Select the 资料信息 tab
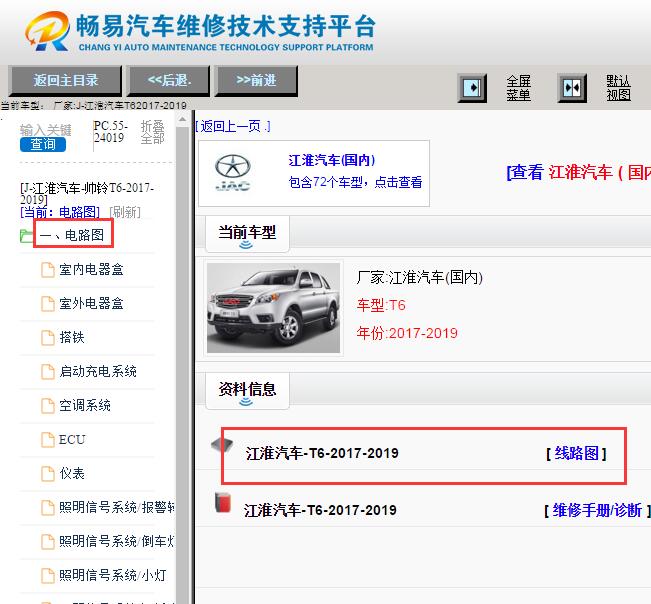The image size is (651, 604). (247, 391)
